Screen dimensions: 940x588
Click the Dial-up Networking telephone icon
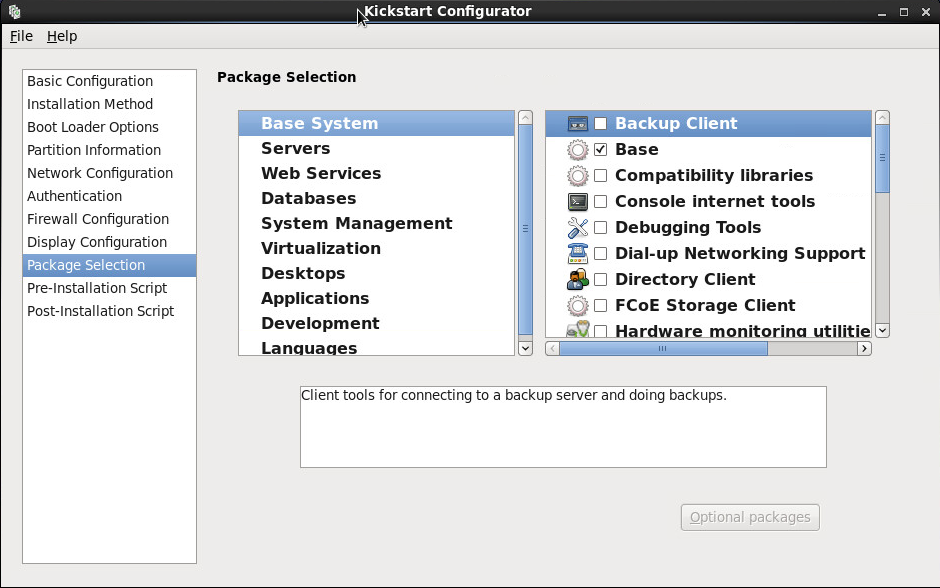coord(577,254)
